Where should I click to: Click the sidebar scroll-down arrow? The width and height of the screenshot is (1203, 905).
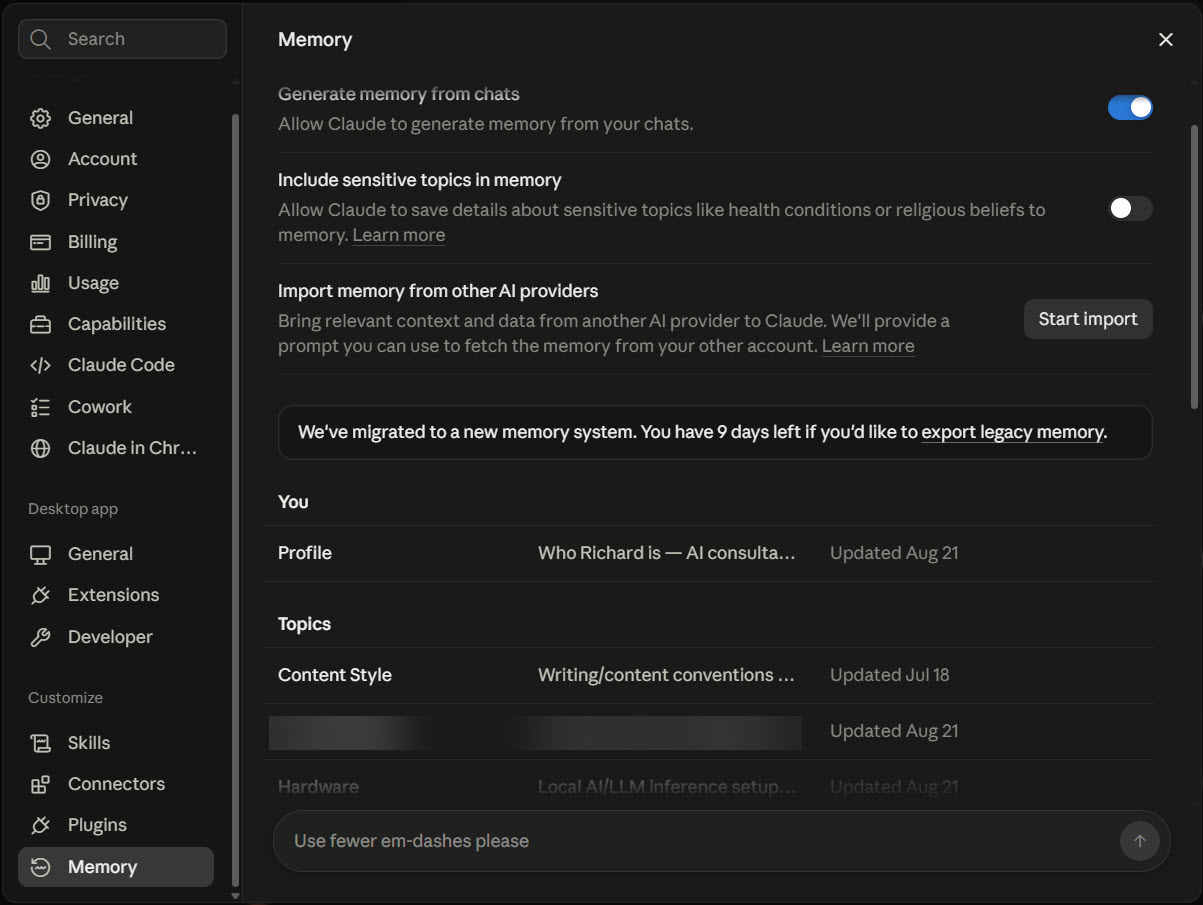click(x=236, y=896)
